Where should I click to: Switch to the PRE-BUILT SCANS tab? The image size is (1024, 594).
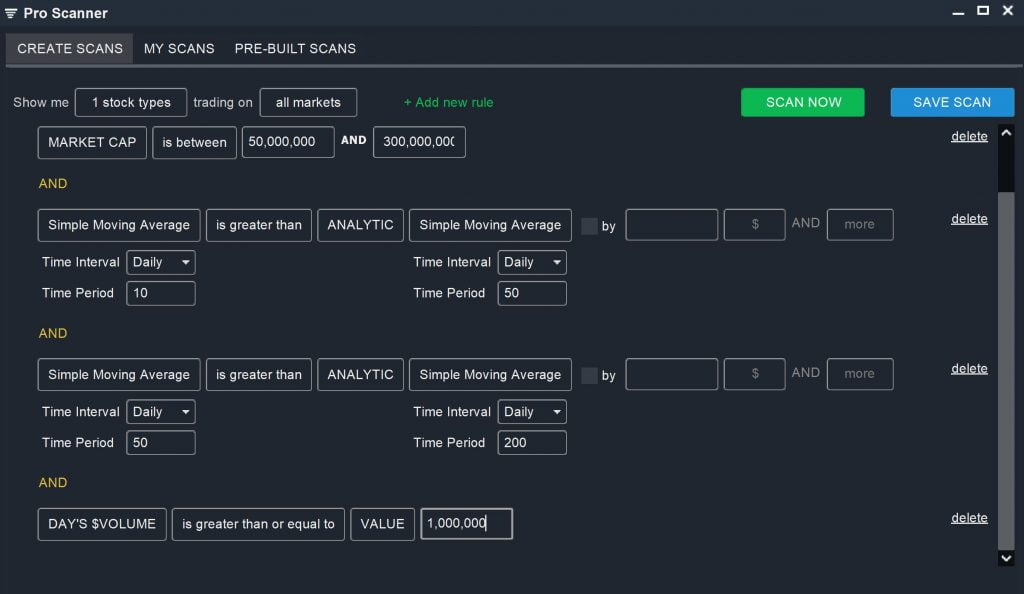tap(295, 48)
